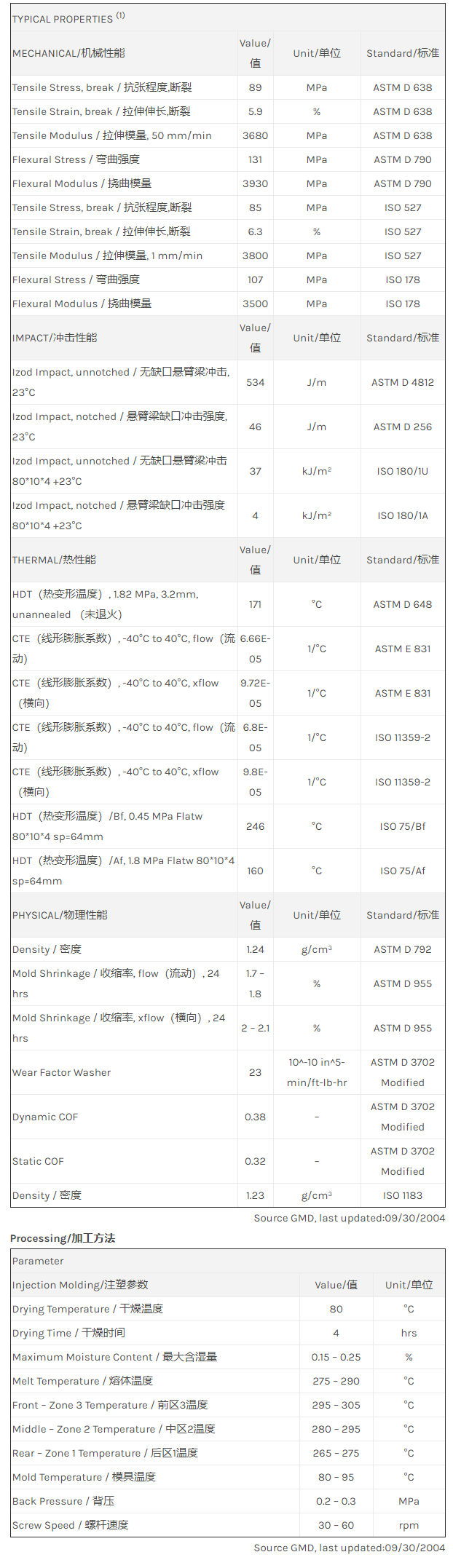Screen dimensions: 453x1568
Task: Select the Wear Factor Washer row label
Action: tap(62, 1072)
